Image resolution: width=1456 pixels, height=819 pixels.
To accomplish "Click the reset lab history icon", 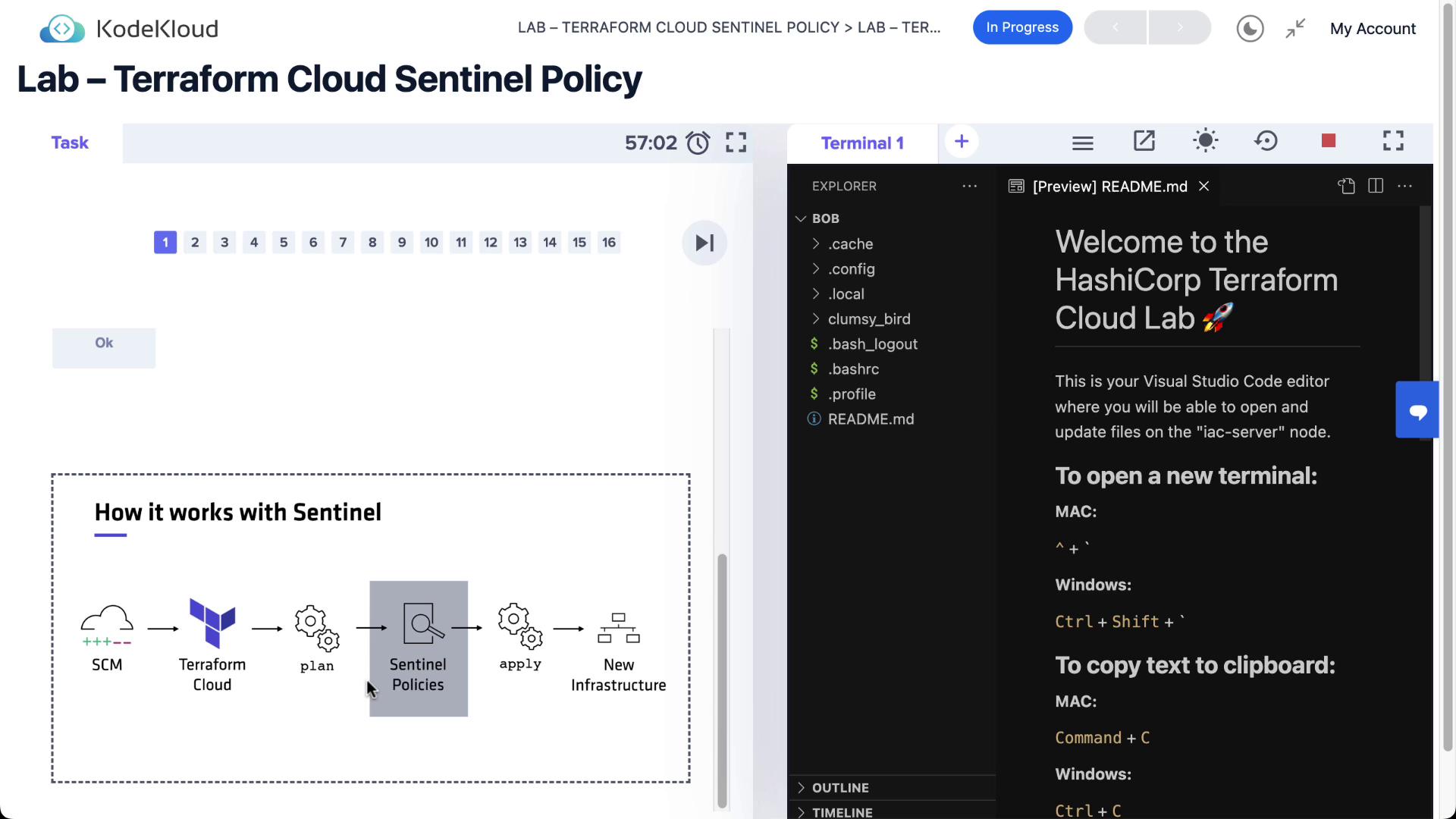I will 1266,141.
